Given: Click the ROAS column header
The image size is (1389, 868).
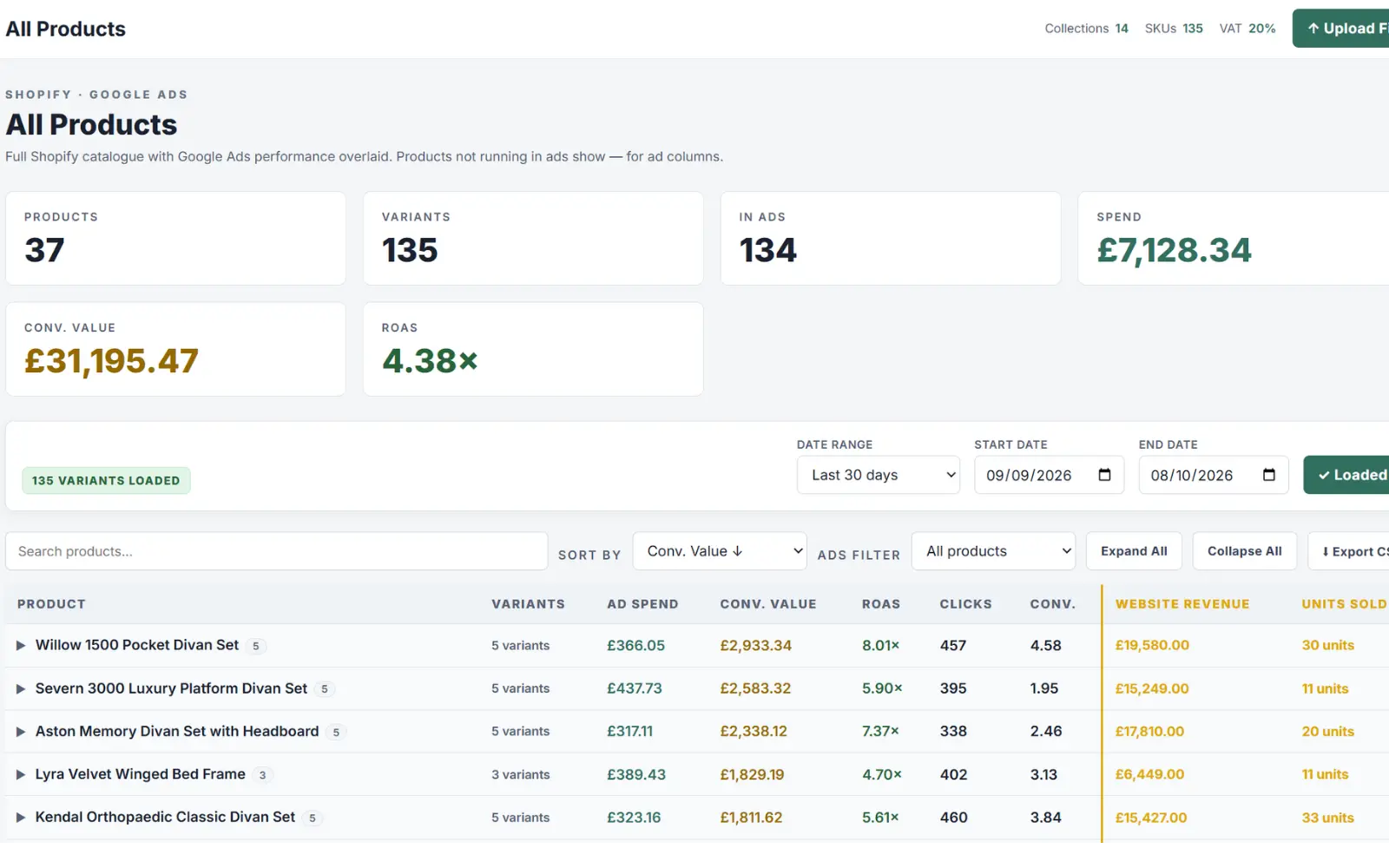Looking at the screenshot, I should [881, 604].
